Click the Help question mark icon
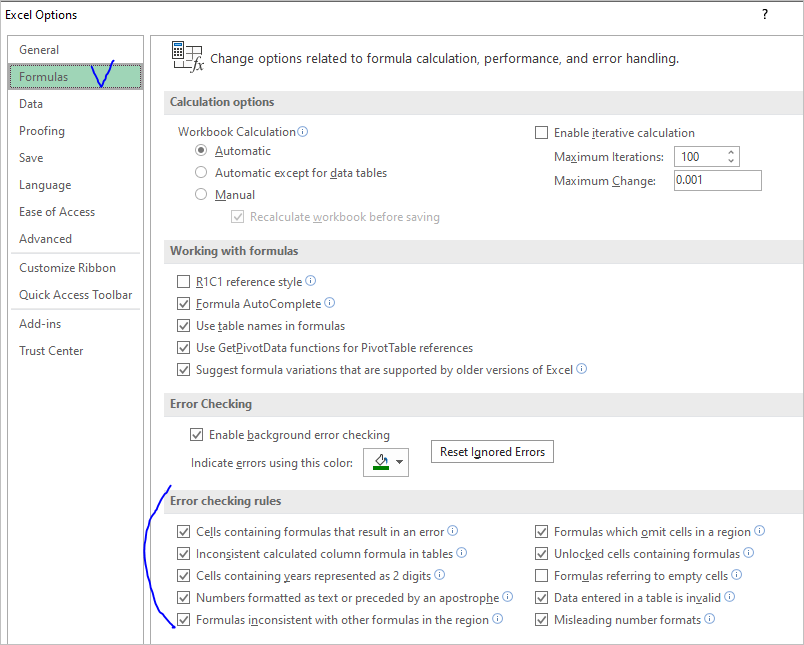The height and width of the screenshot is (645, 804). [x=765, y=14]
